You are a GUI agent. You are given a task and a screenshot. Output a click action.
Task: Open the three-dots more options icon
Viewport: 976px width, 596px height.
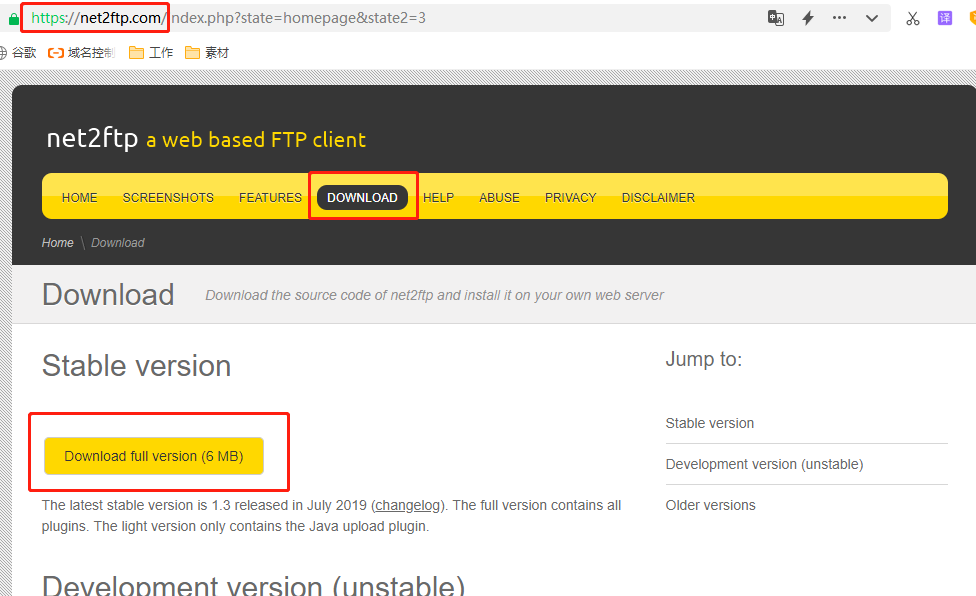click(x=839, y=18)
